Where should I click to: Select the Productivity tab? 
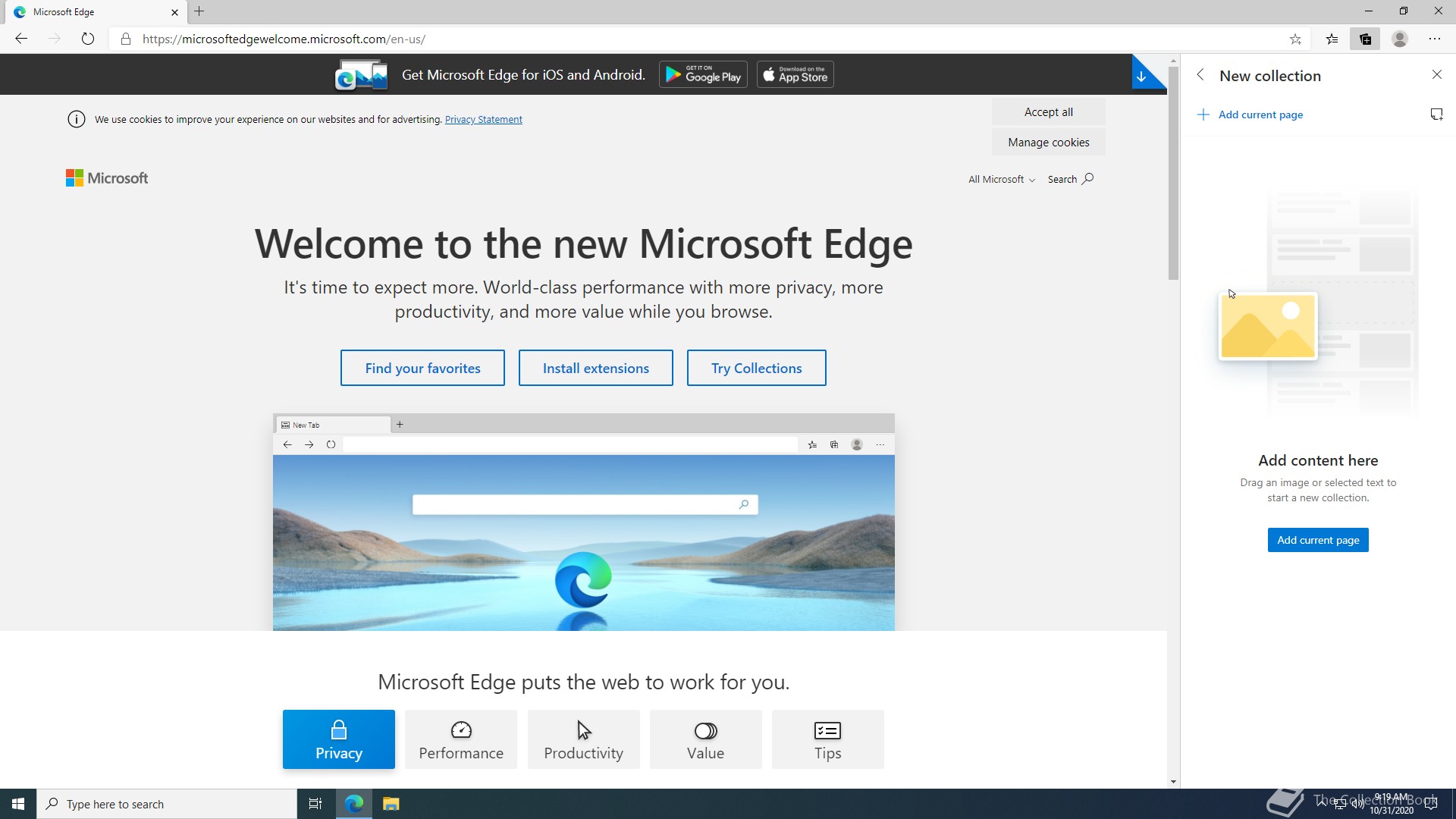[x=584, y=739]
